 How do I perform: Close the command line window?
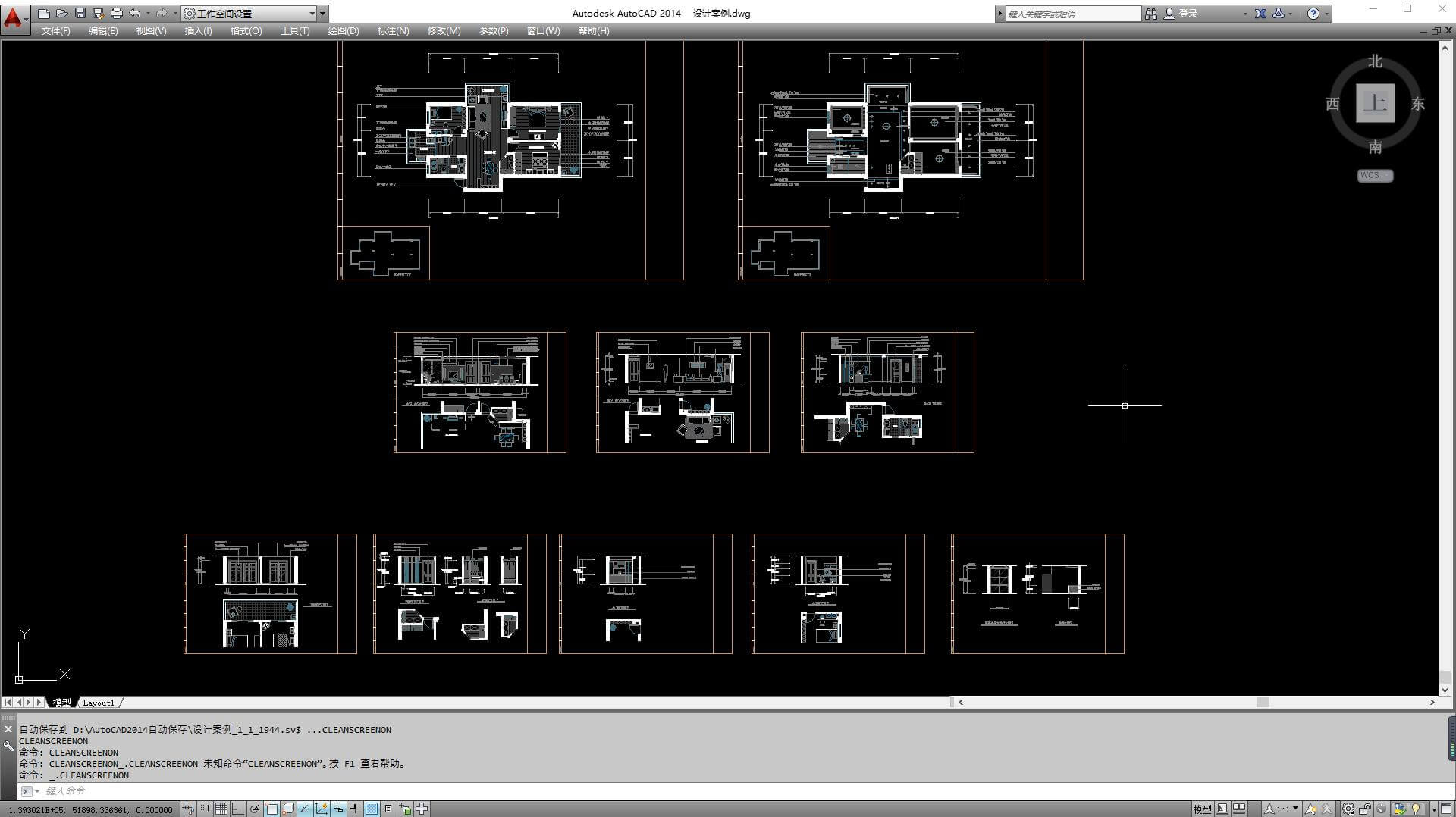[8, 729]
